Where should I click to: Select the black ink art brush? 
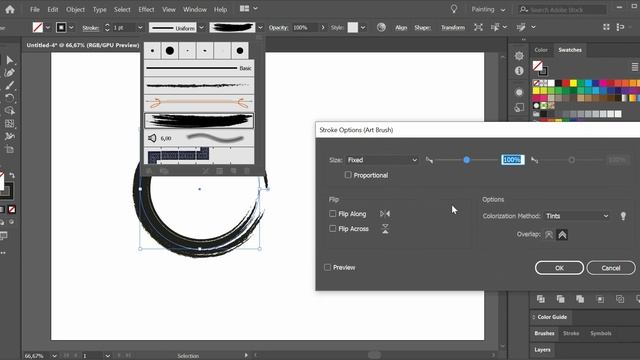click(x=199, y=120)
